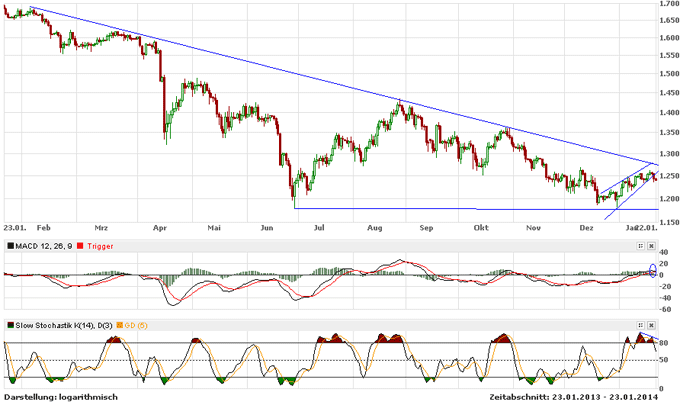The image size is (680, 402).
Task: Click the 'Jul' month label on time axis
Action: (x=318, y=228)
